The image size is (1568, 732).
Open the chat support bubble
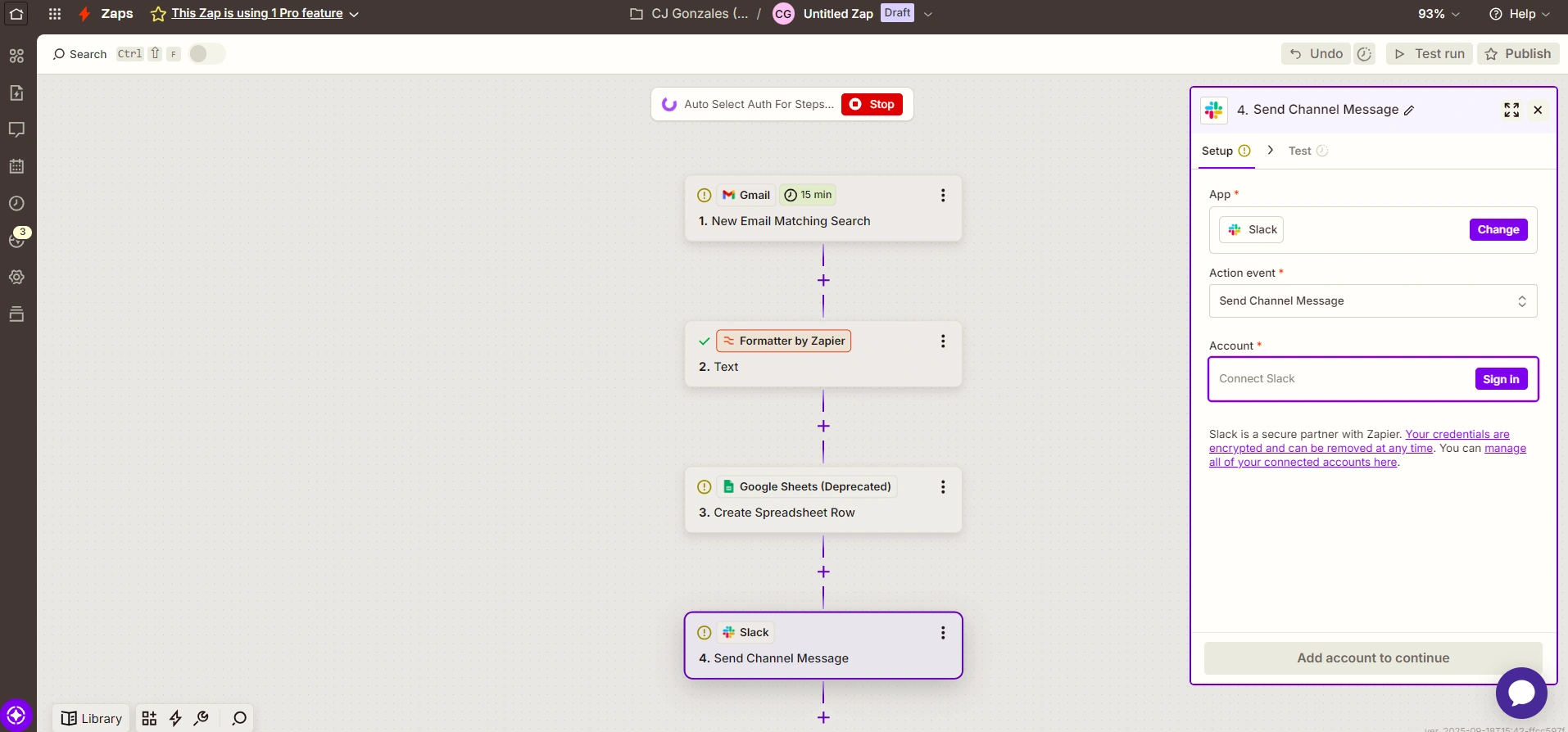1521,693
